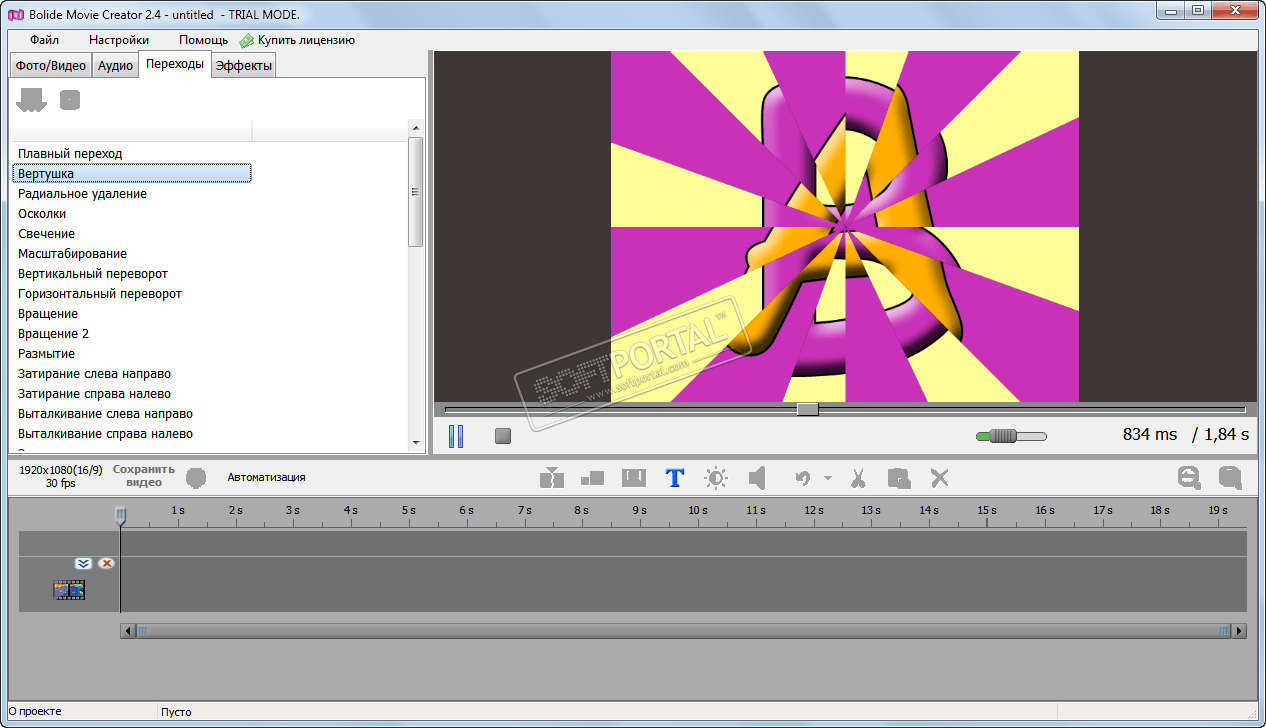Click the delete X icon in toolbar

(x=939, y=478)
